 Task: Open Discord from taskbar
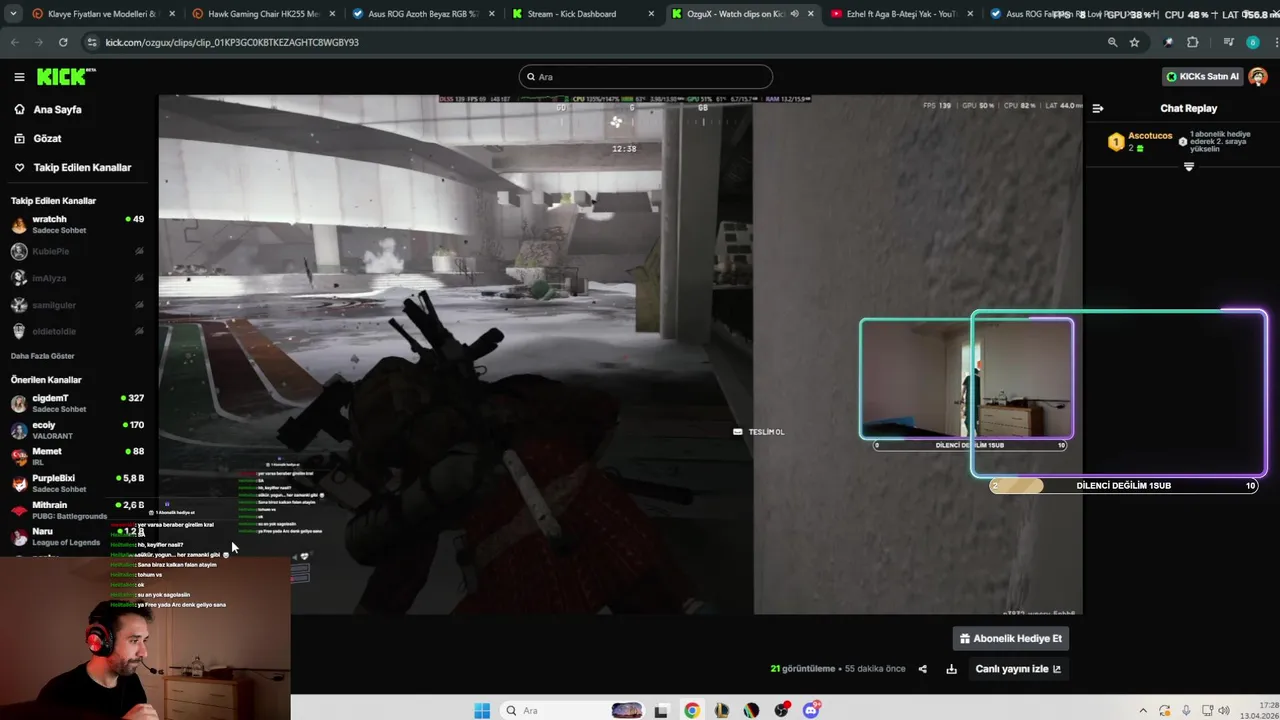point(811,710)
